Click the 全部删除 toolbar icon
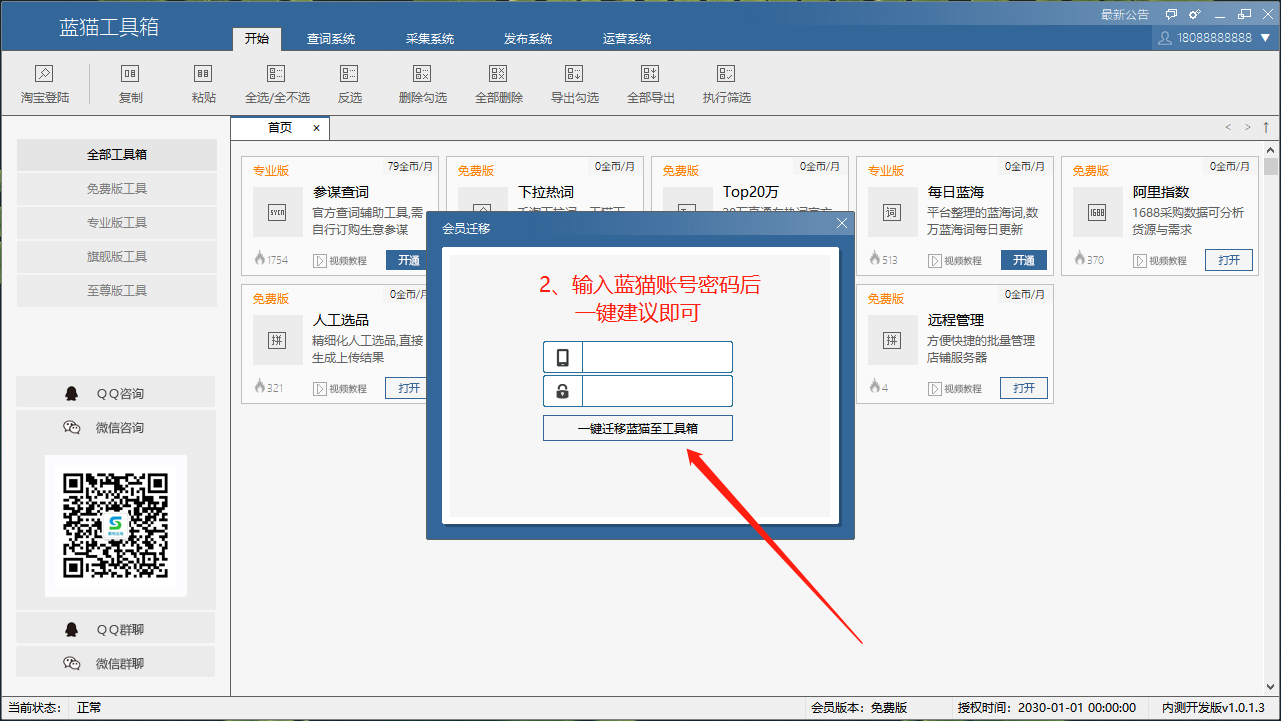The image size is (1281, 721). pos(498,74)
